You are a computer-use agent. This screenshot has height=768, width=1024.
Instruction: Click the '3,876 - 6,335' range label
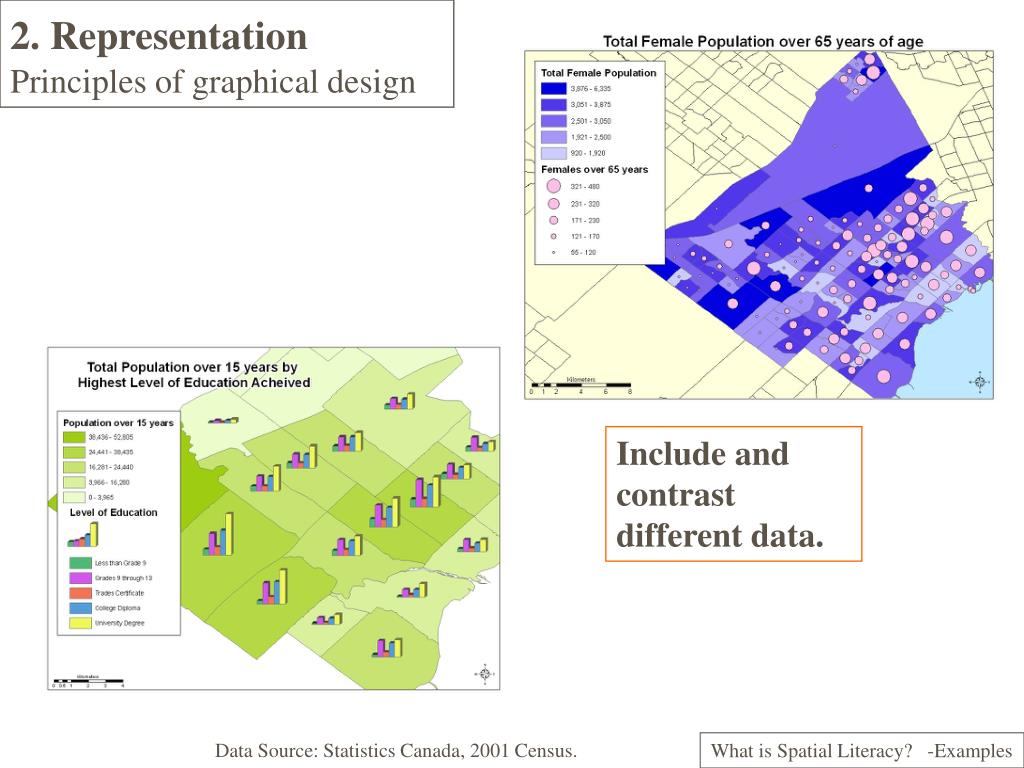click(x=590, y=89)
